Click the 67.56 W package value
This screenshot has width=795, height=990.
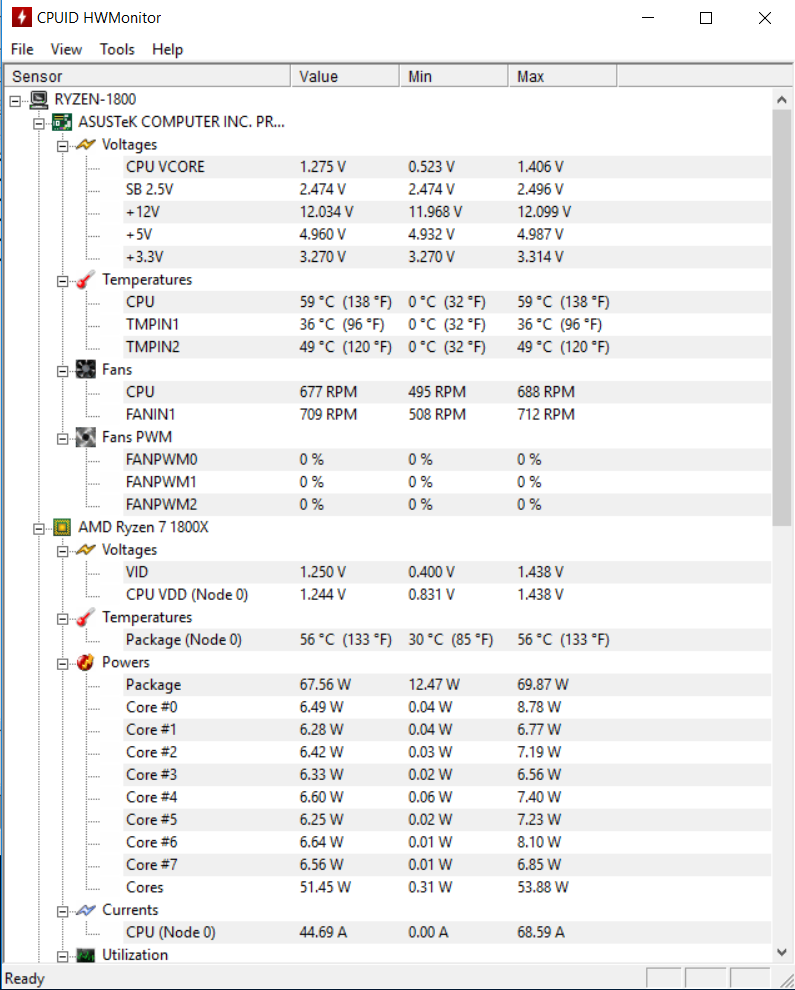325,684
